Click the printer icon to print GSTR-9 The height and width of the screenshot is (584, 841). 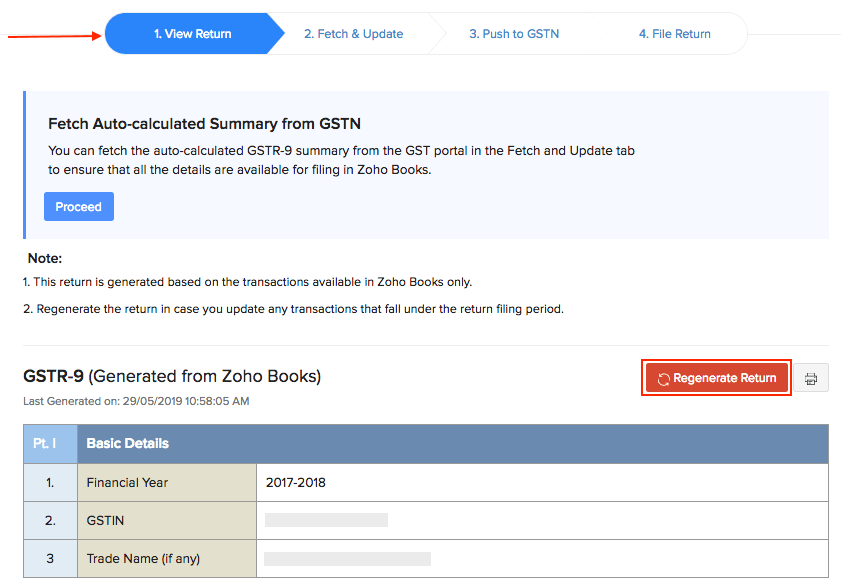point(810,377)
